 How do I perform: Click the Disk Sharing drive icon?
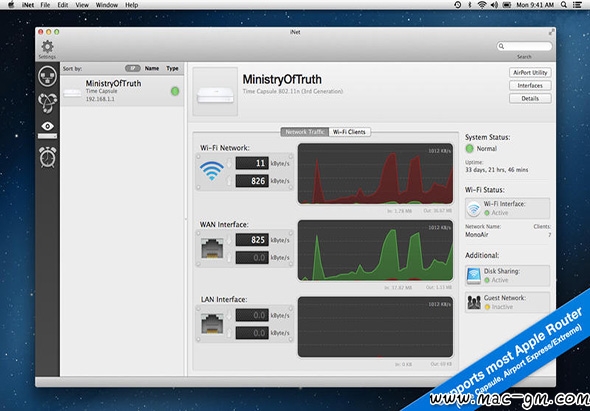click(x=474, y=276)
